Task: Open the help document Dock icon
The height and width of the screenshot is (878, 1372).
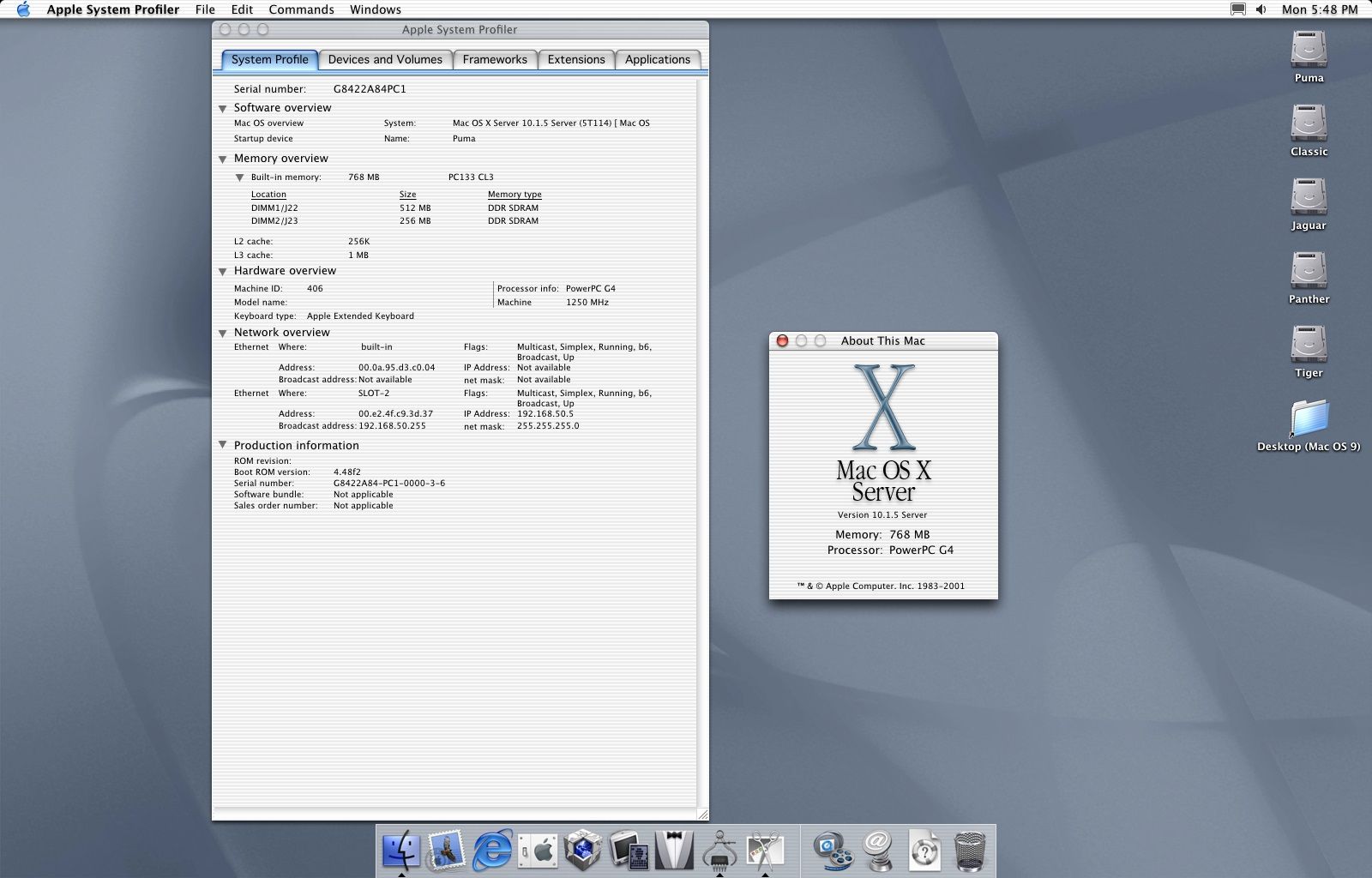Action: tap(924, 851)
